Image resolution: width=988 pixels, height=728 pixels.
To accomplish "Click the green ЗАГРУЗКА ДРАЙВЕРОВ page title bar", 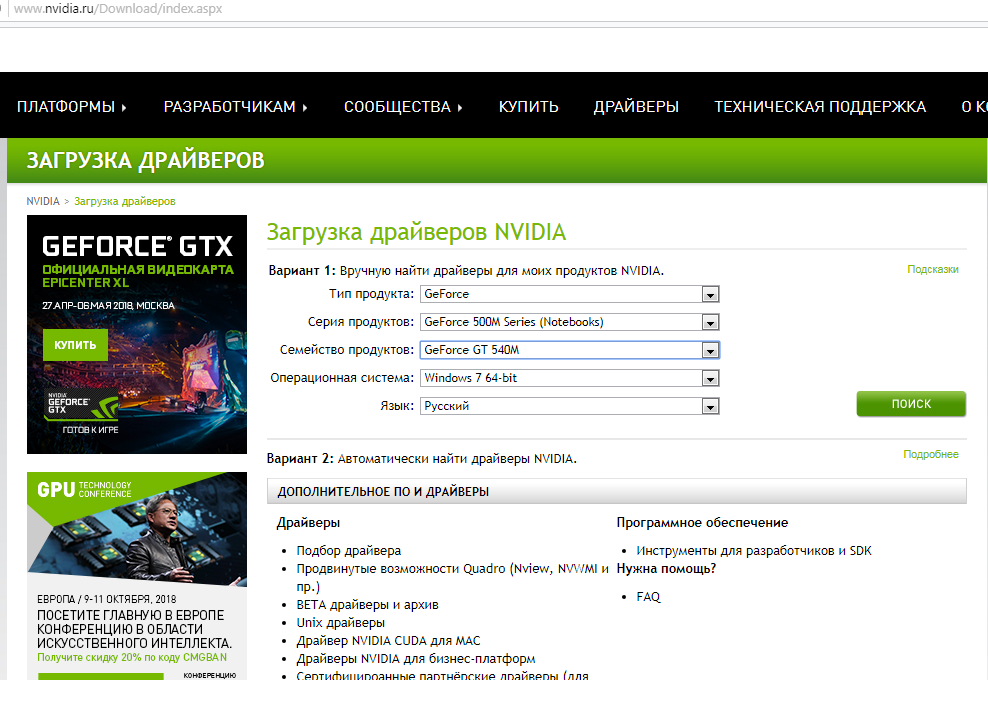I will [497, 160].
